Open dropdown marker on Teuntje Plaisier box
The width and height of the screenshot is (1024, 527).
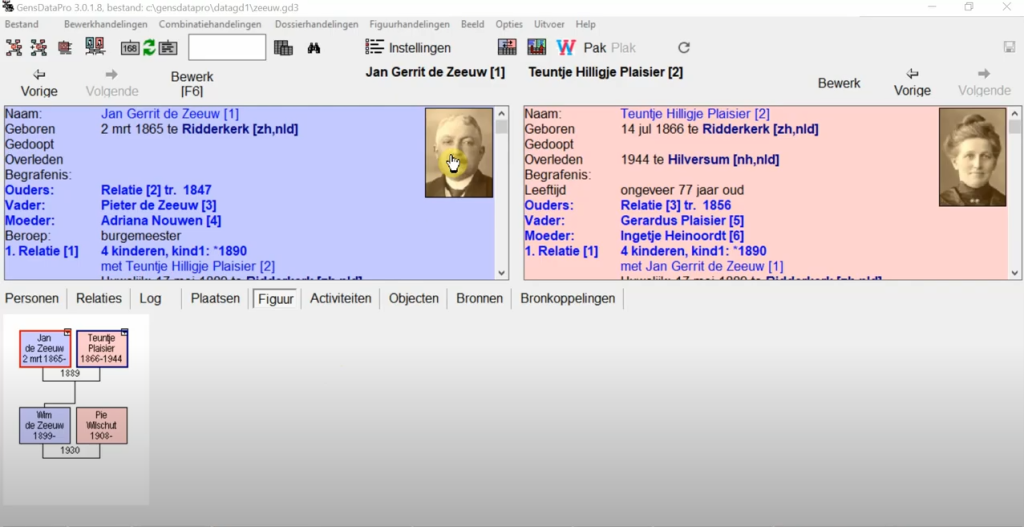click(125, 332)
